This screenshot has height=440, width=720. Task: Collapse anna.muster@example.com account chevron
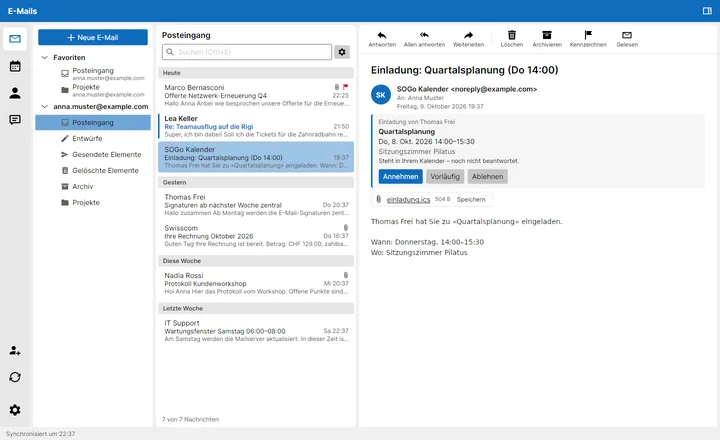(x=45, y=106)
